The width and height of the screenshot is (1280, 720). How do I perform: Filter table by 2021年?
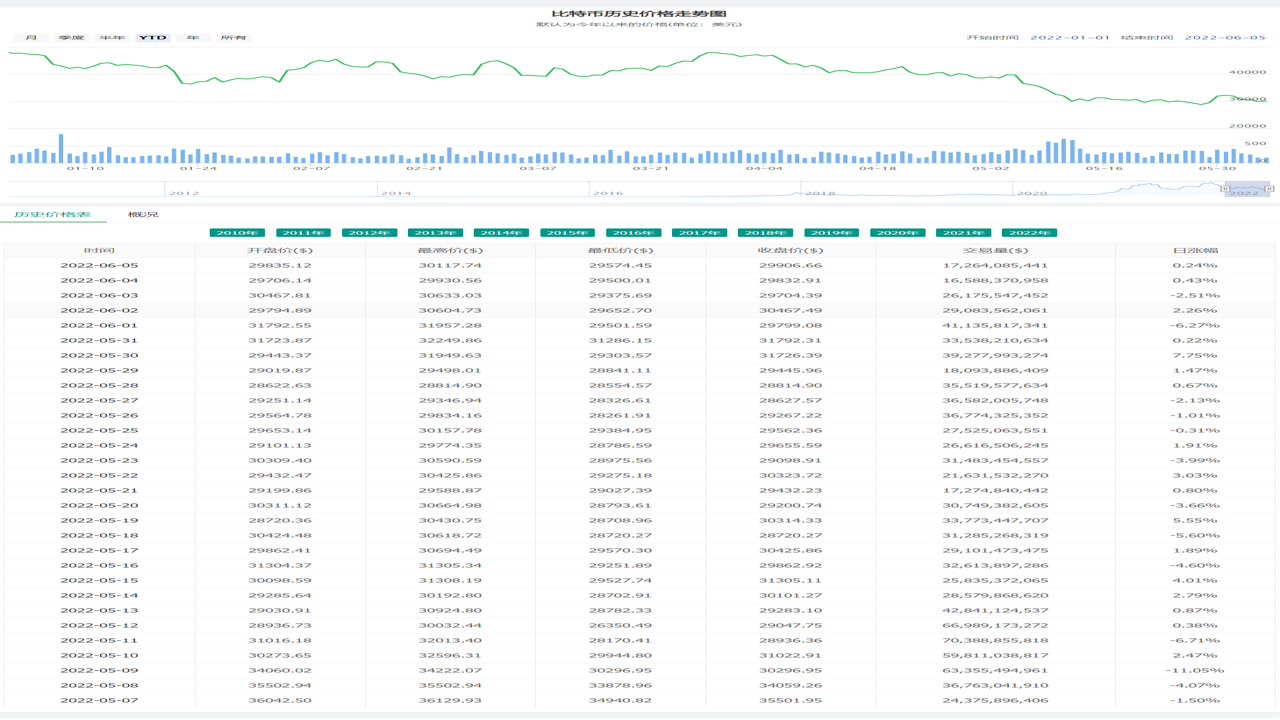(x=963, y=233)
